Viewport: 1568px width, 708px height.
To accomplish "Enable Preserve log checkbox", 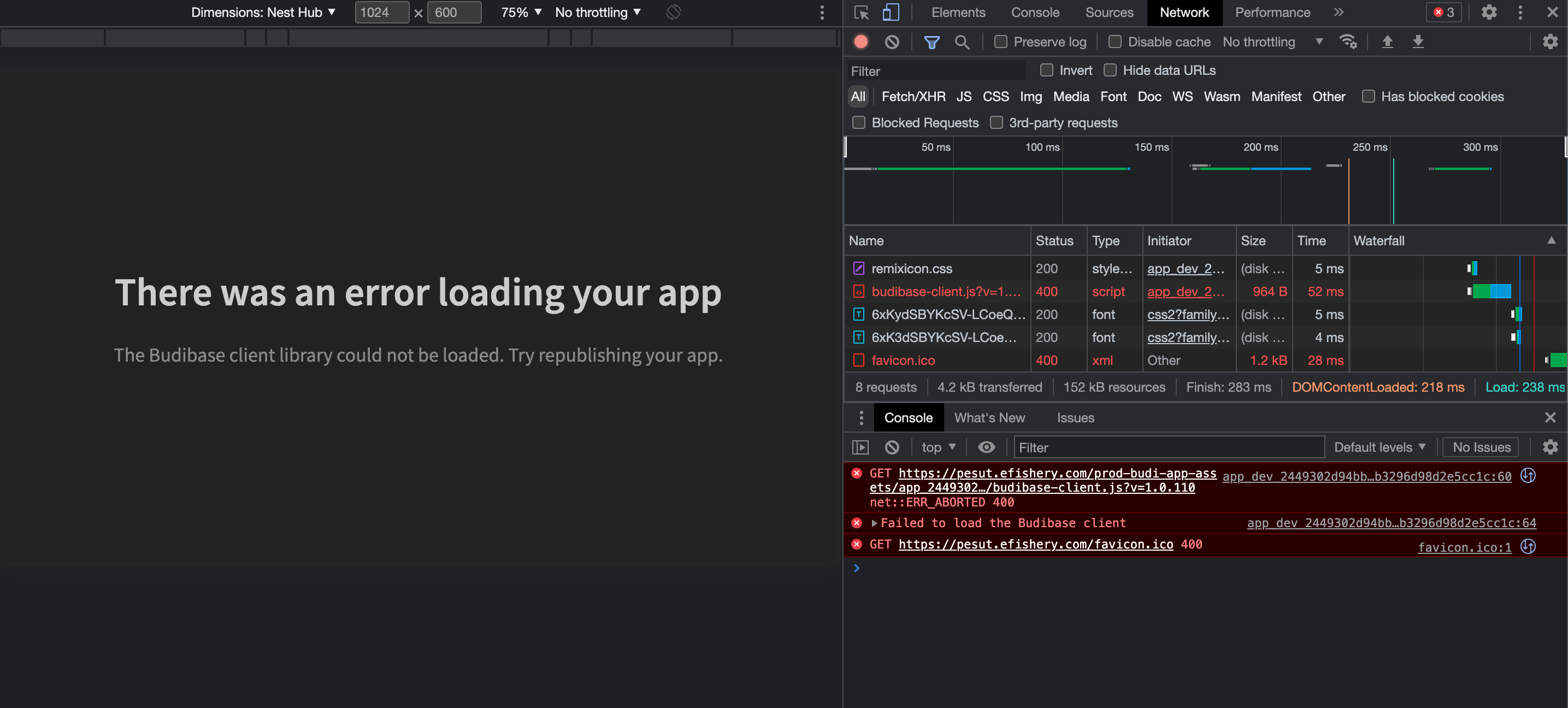I will (x=1000, y=42).
